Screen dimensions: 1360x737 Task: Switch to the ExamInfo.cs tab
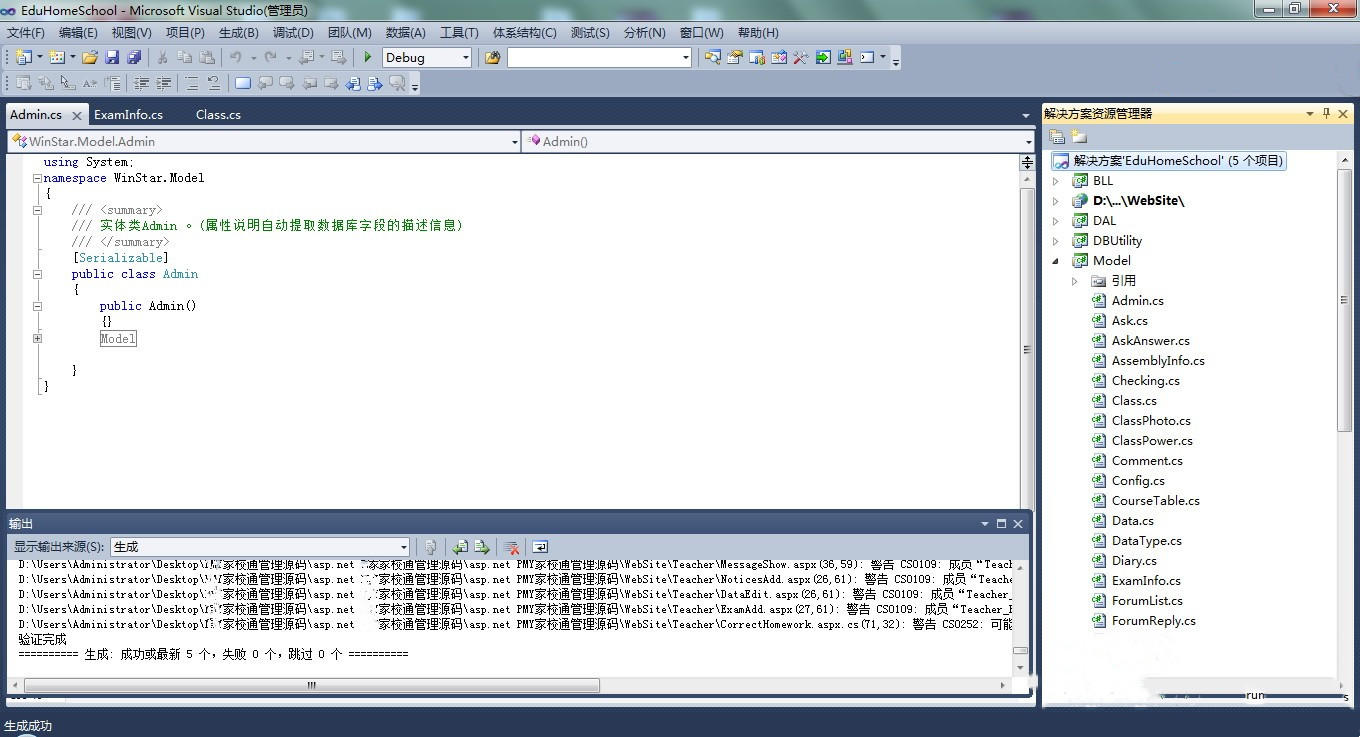(128, 115)
